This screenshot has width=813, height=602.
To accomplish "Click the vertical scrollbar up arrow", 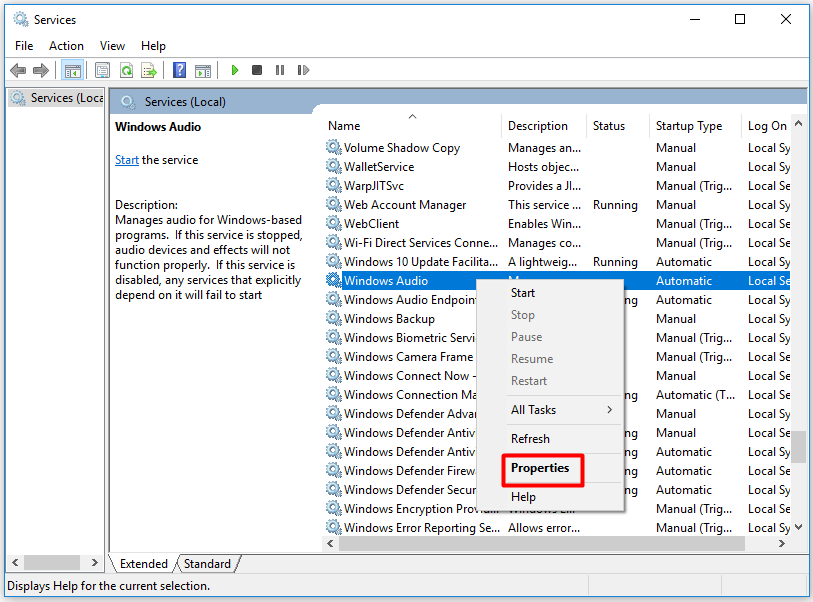I will click(798, 123).
